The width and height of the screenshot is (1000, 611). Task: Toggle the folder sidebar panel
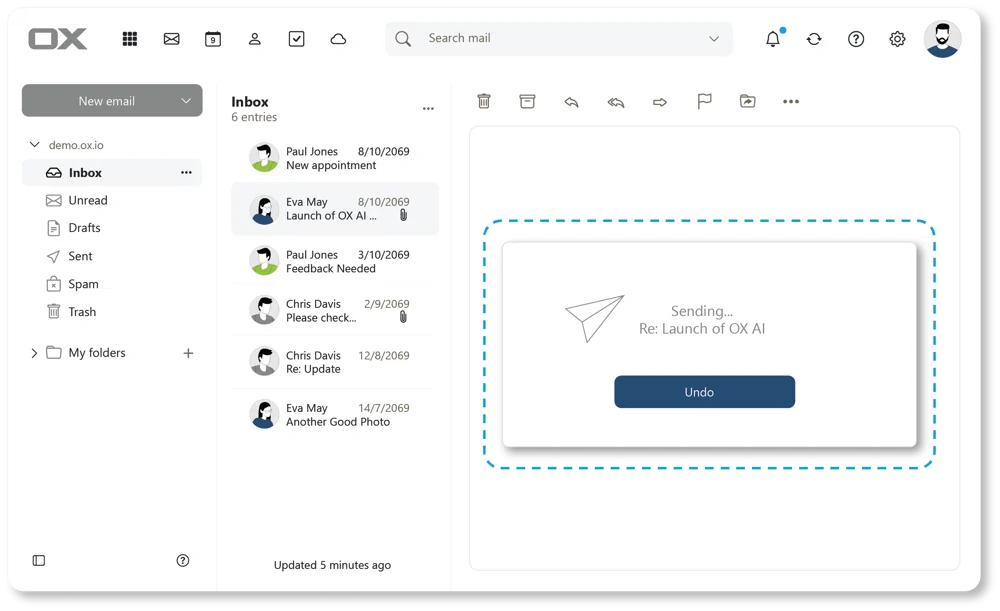pos(39,561)
